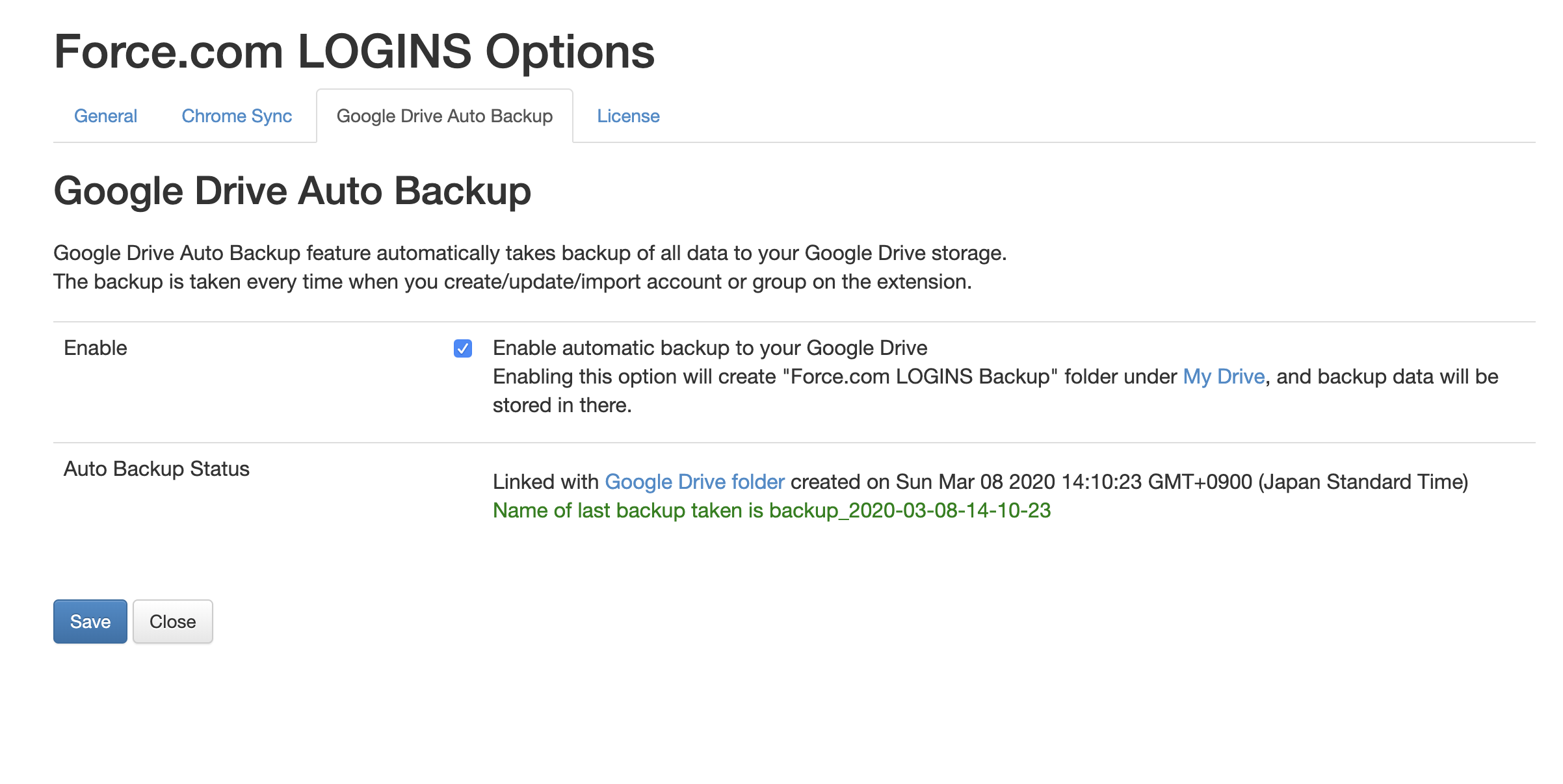Screen dimensions: 1563x784
Task: Select the Google Drive Auto Backup tab
Action: pyautogui.click(x=445, y=116)
